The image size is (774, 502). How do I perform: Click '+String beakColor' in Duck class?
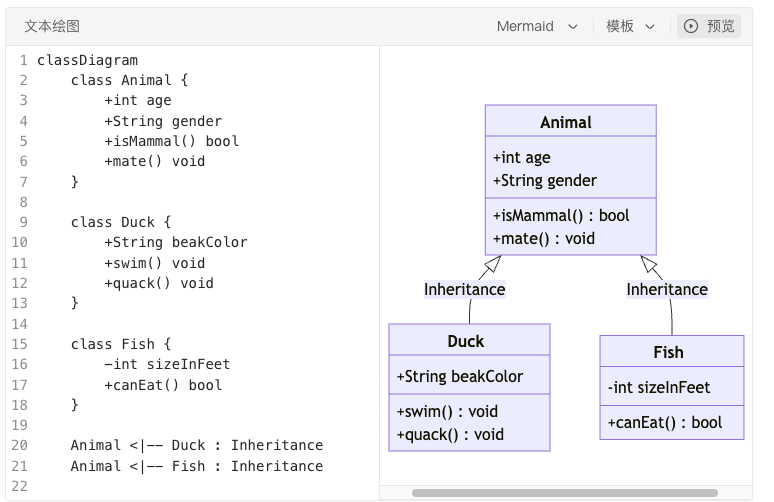[460, 376]
